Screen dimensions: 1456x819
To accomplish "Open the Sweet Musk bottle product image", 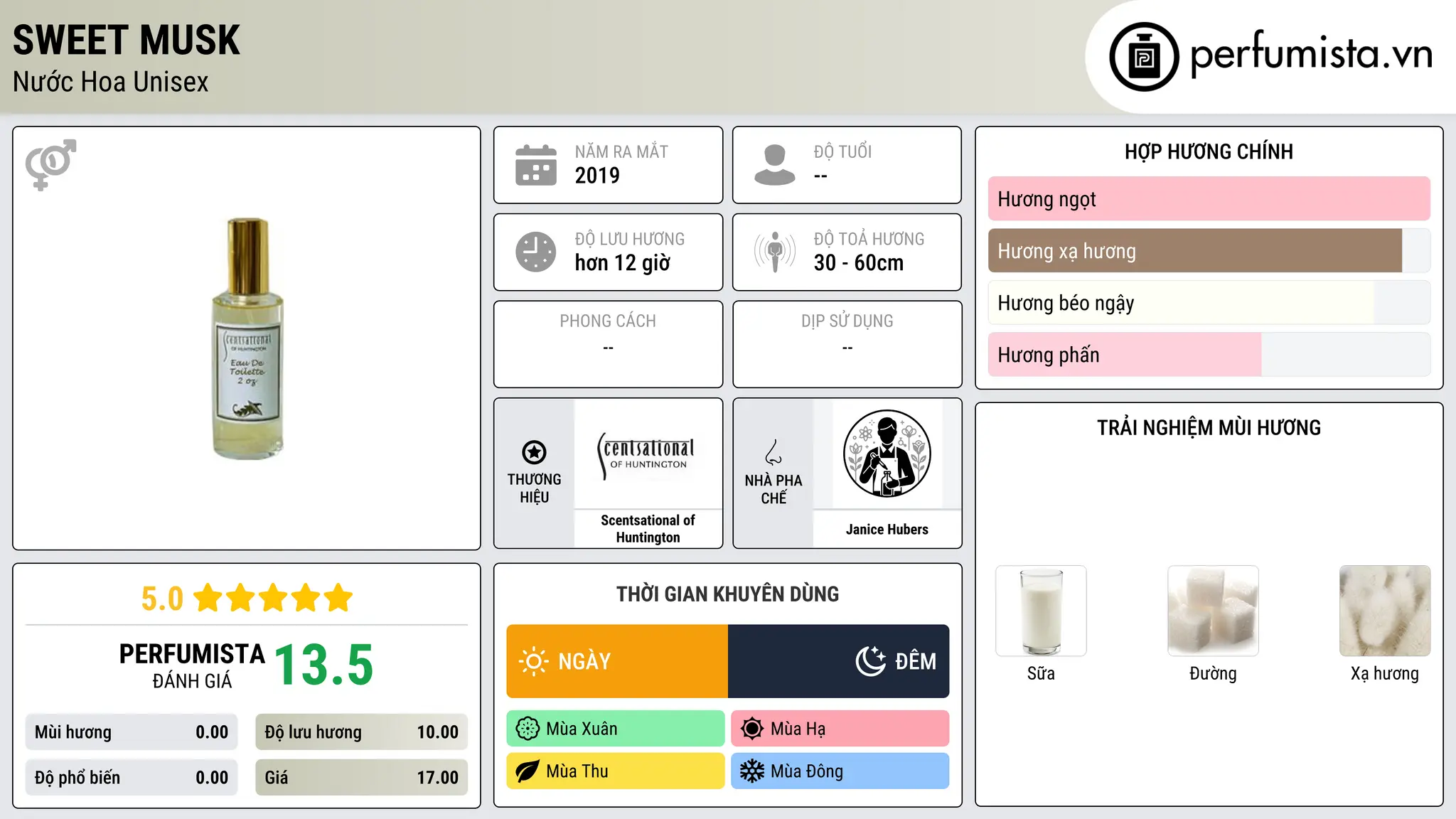I will pos(248,338).
